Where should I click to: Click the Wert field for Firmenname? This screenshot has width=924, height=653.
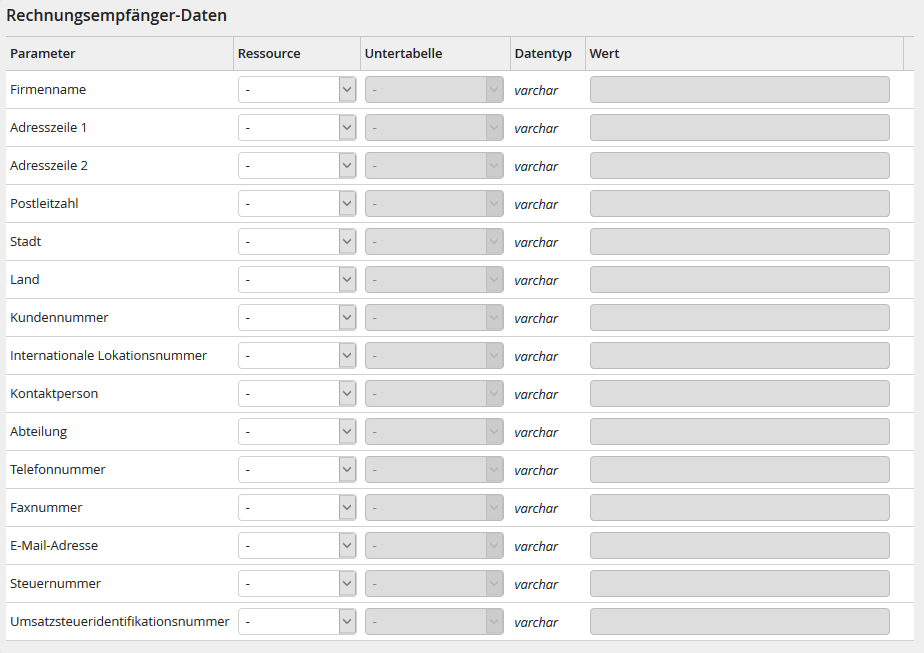pos(739,90)
